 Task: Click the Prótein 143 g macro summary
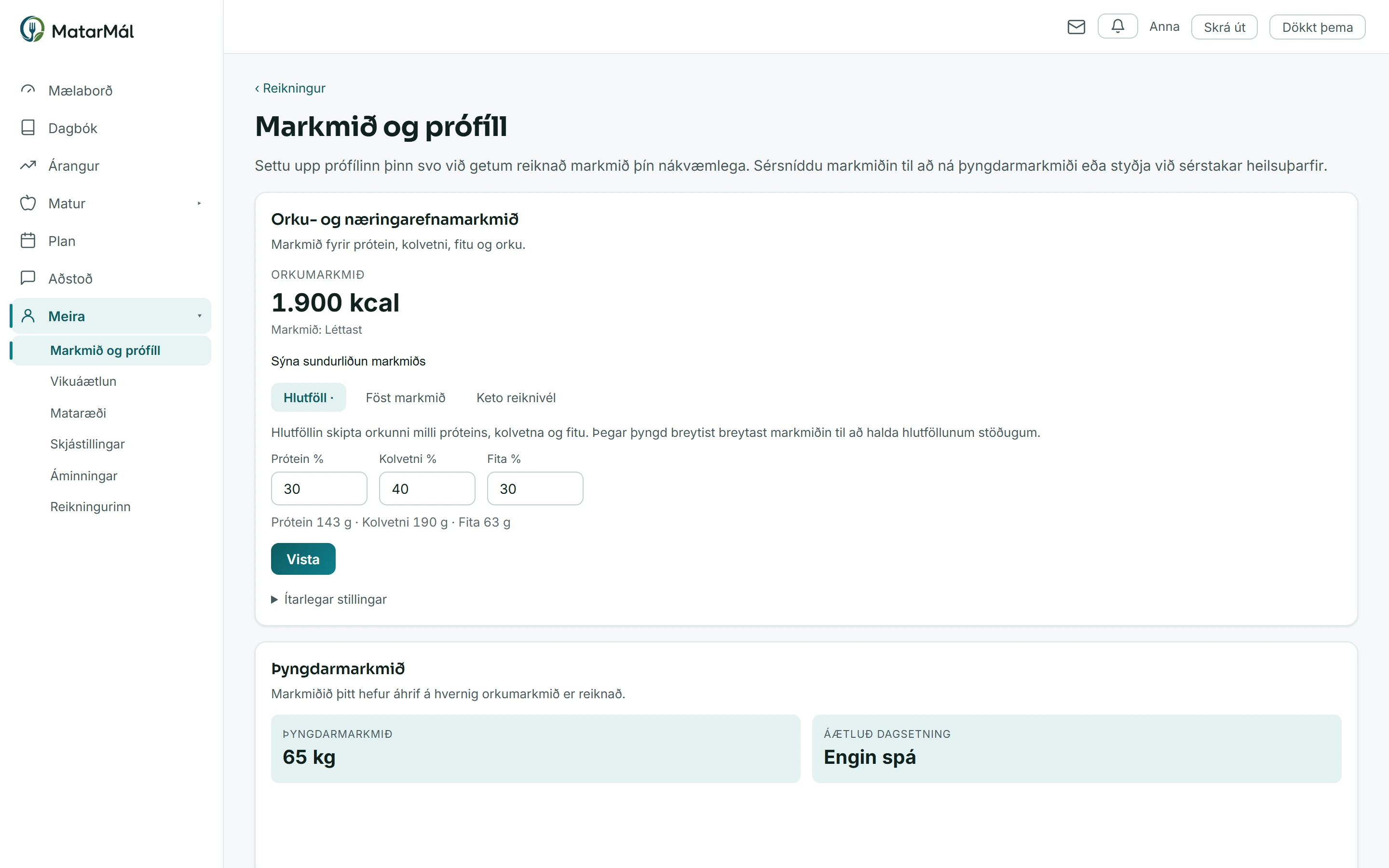[x=311, y=522]
